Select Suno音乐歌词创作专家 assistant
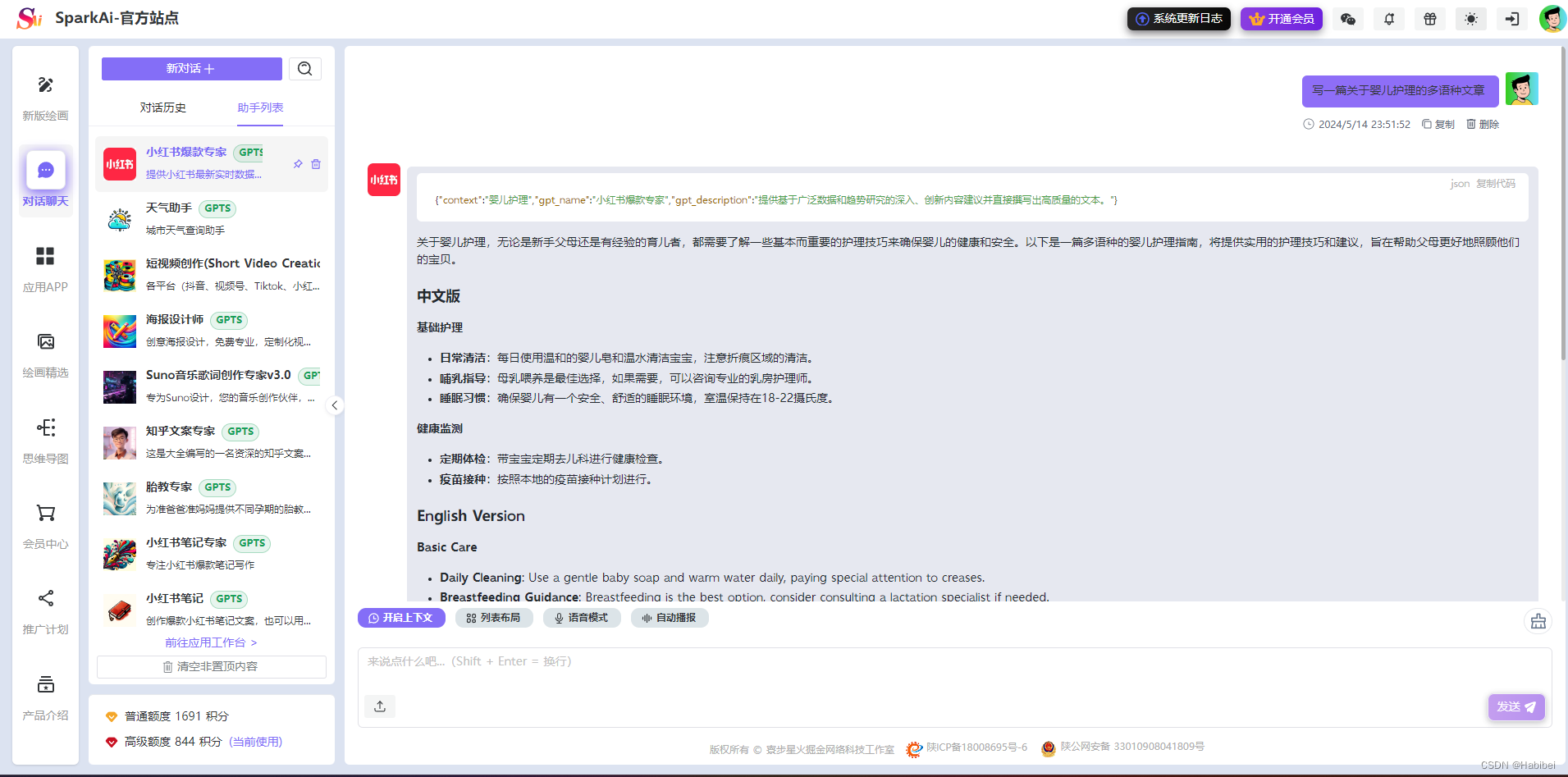 click(x=212, y=386)
